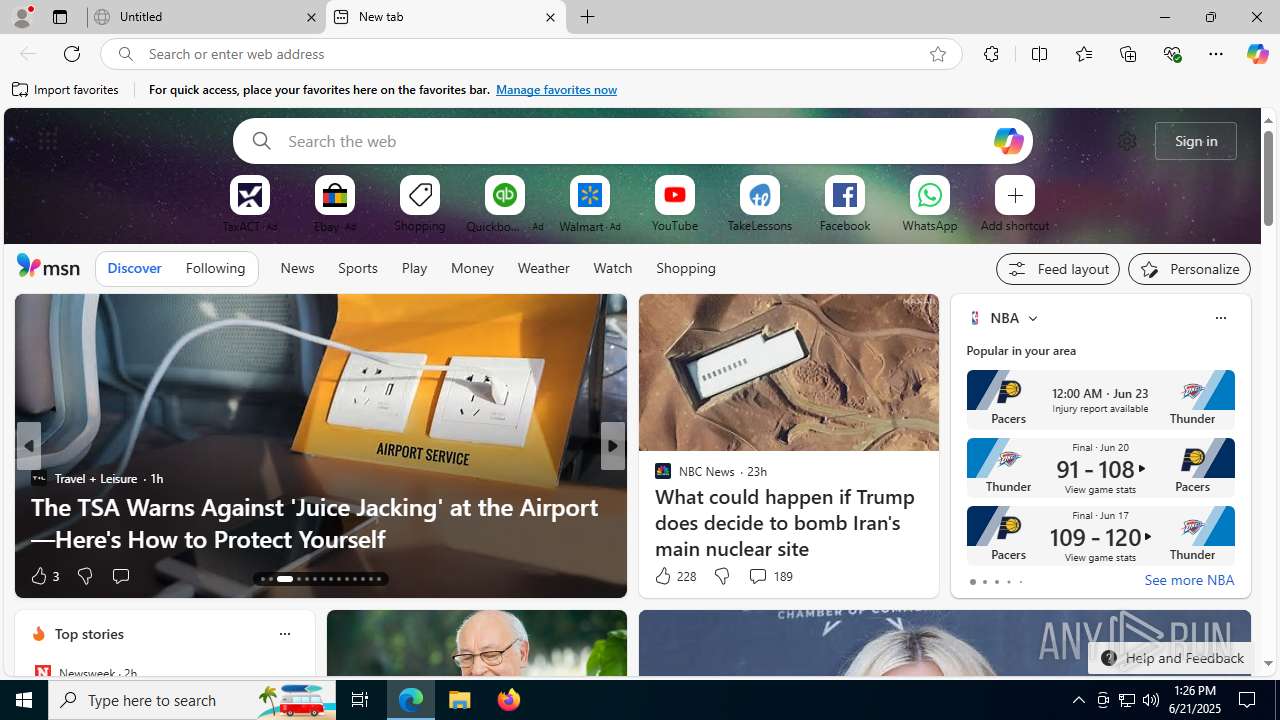This screenshot has height=720, width=1280.
Task: Open the Collections icon
Action: [x=1128, y=54]
